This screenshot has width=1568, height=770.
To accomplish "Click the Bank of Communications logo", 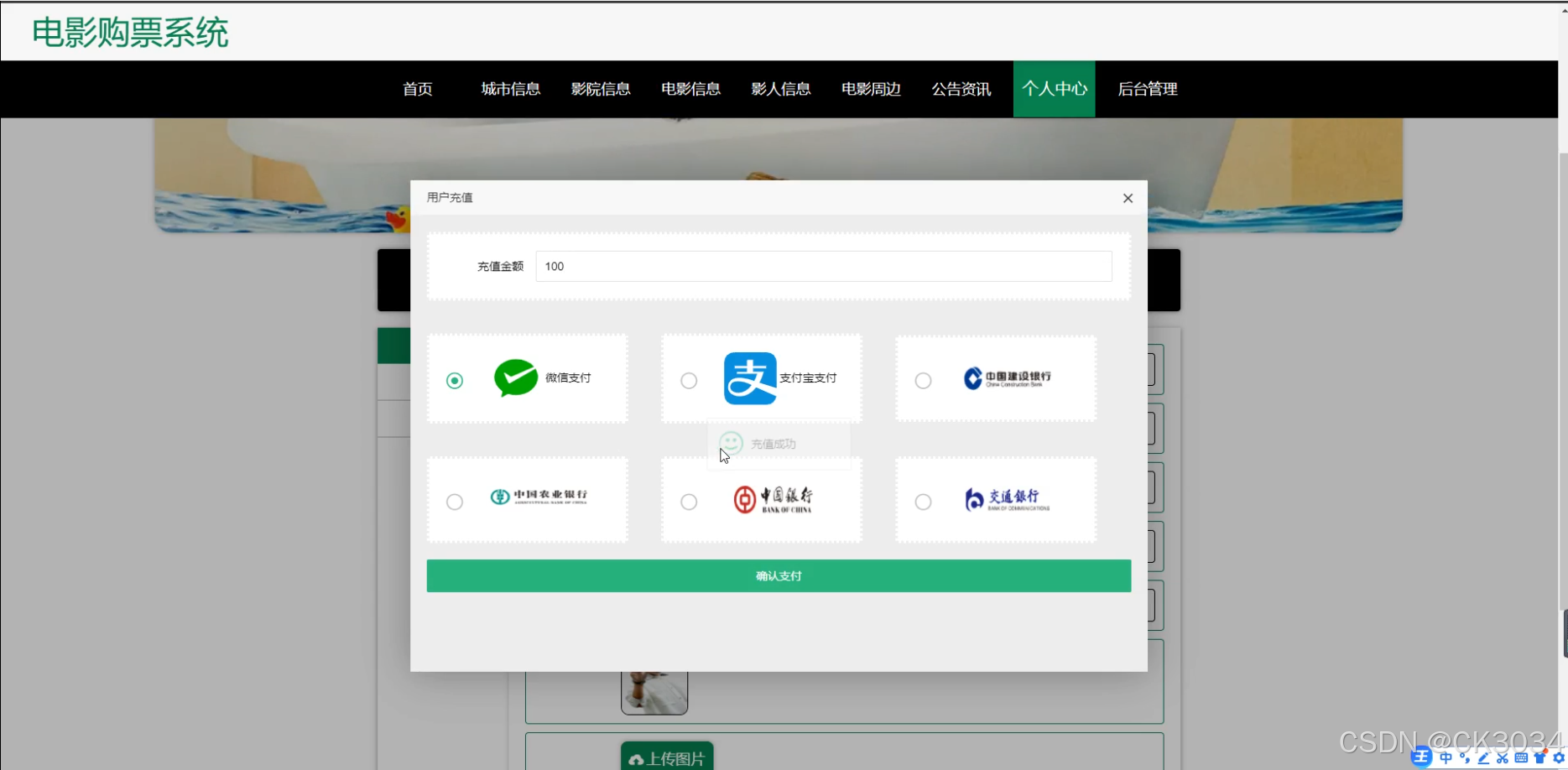I will [1007, 499].
